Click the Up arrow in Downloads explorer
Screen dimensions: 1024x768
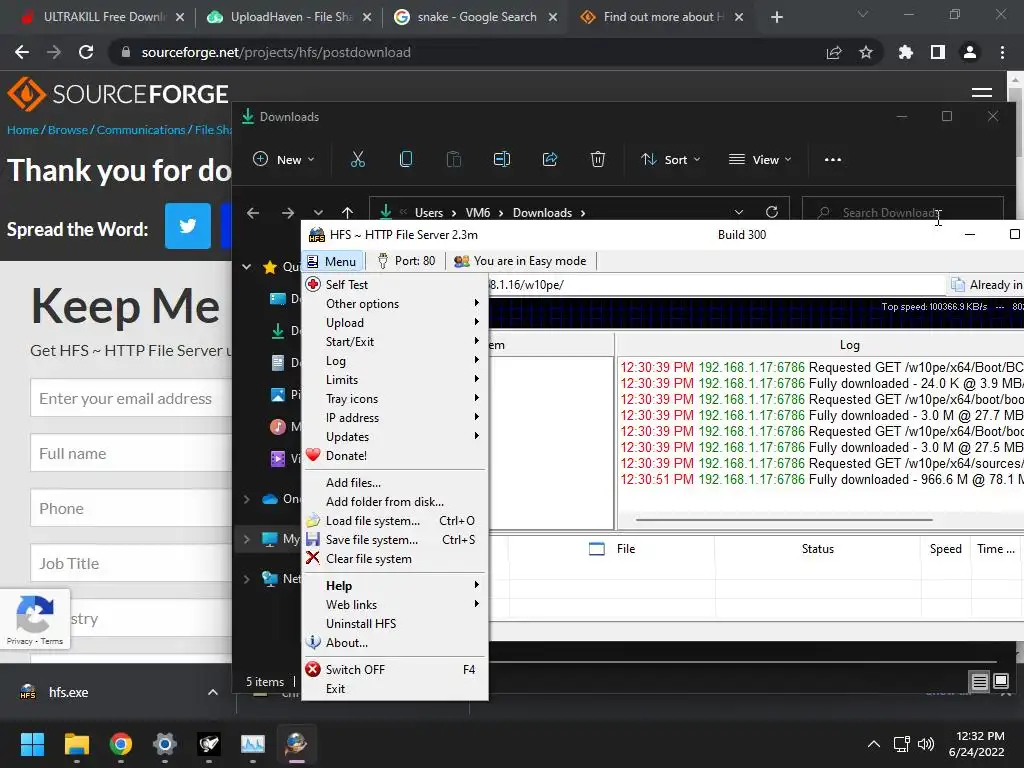pyautogui.click(x=347, y=213)
